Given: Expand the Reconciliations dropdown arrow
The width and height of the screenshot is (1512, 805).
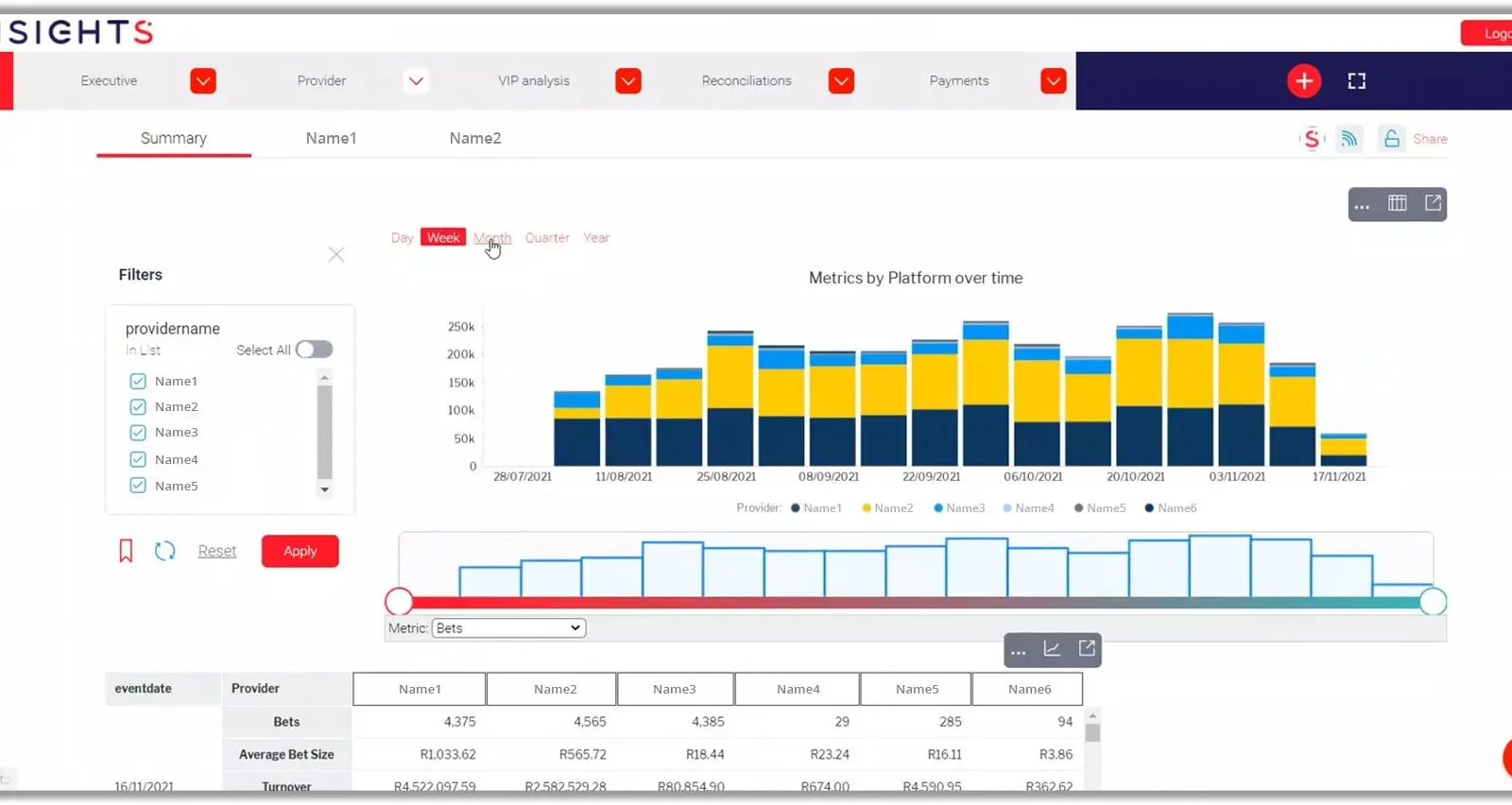Looking at the screenshot, I should click(841, 81).
